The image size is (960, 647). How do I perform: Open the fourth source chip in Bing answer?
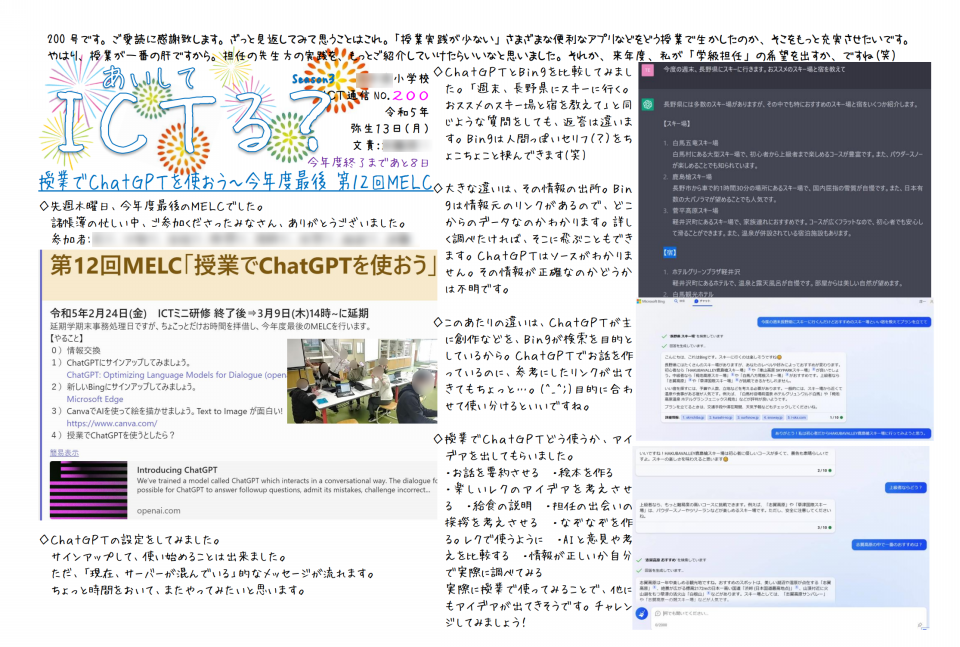click(773, 417)
